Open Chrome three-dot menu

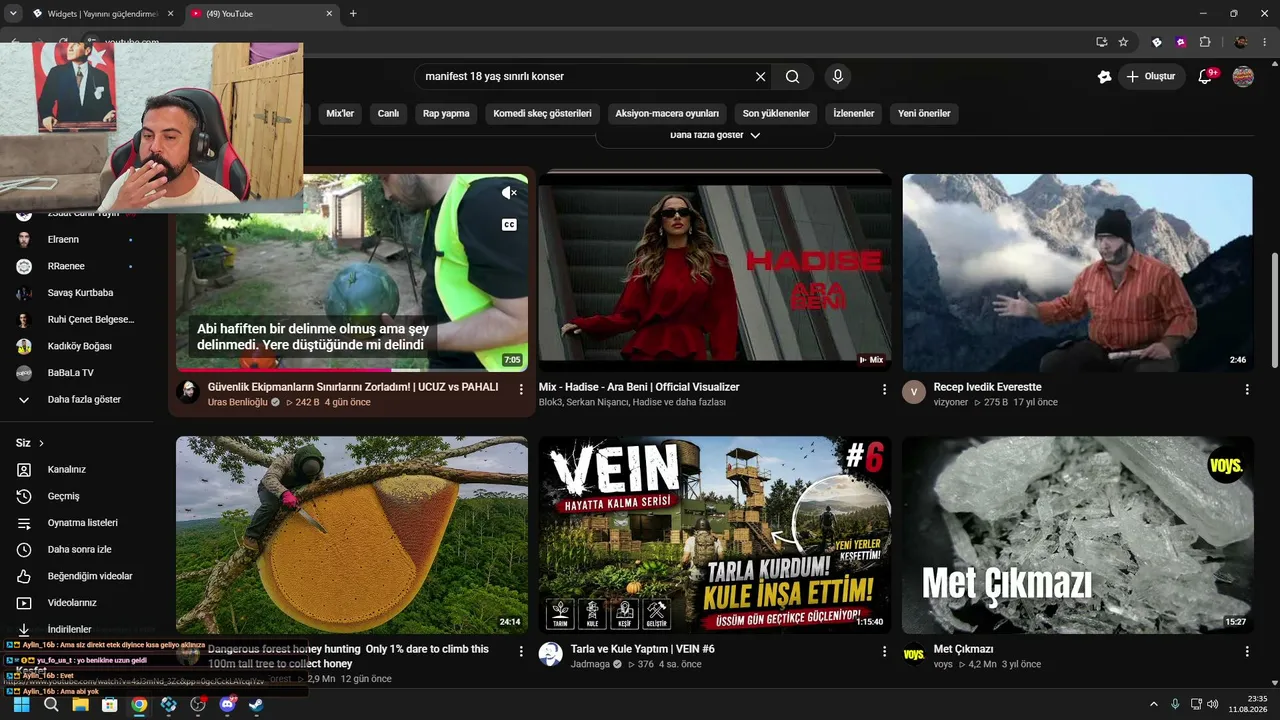1265,42
